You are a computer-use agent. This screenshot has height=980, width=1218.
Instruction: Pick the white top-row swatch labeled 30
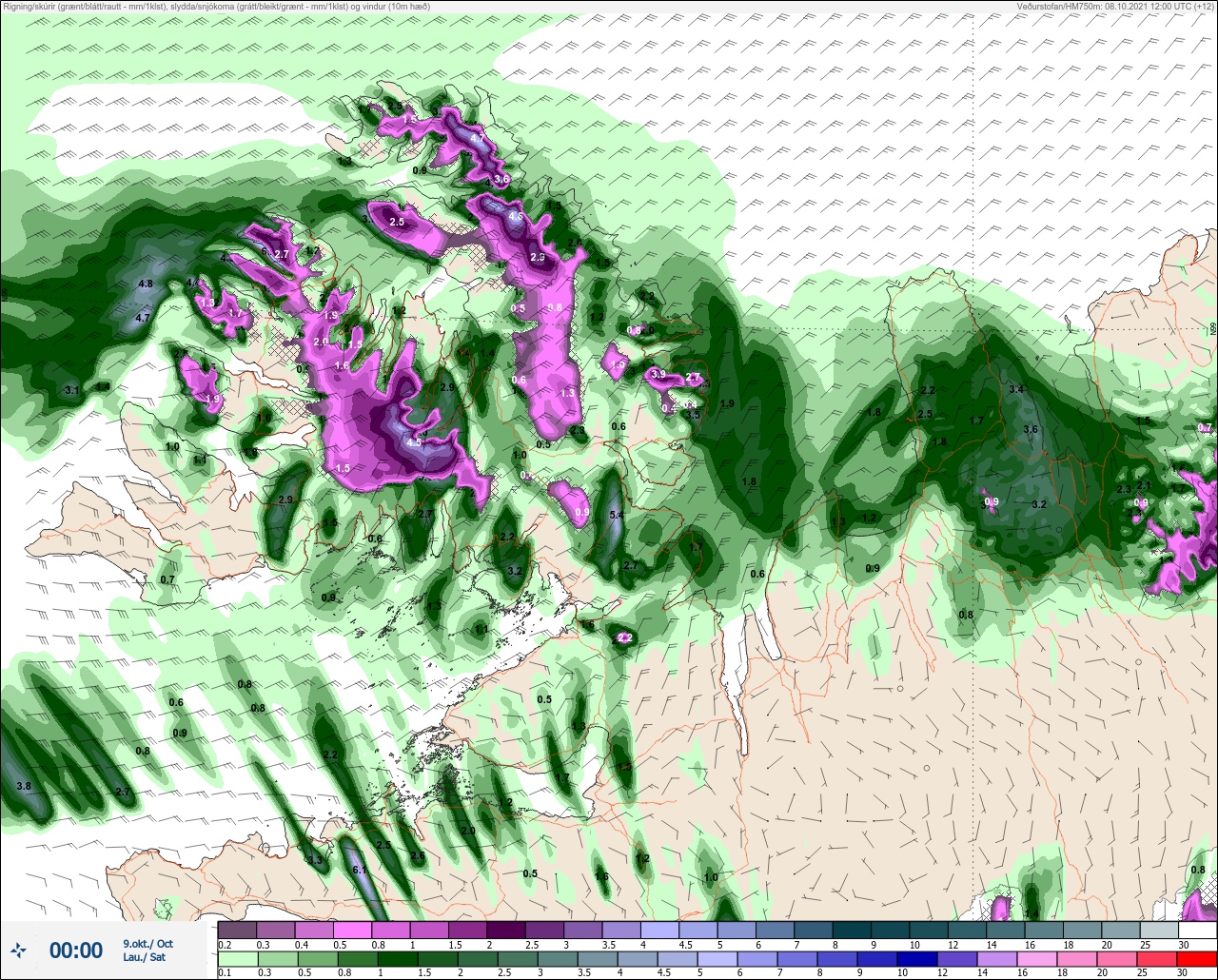tap(1198, 930)
